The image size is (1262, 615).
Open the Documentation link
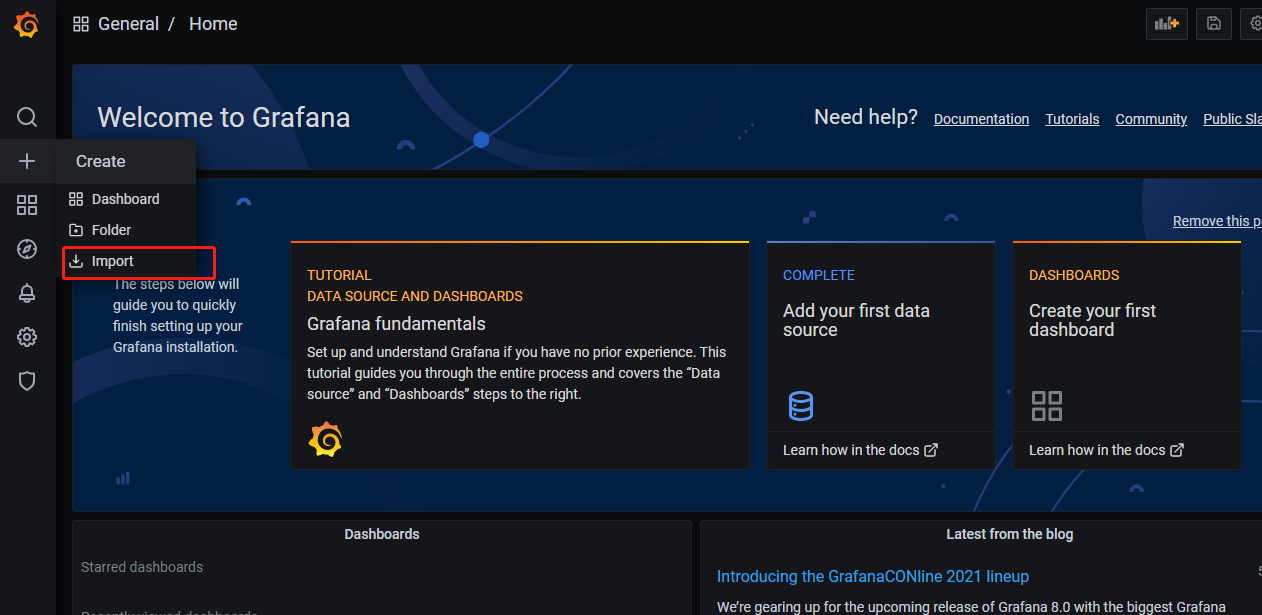tap(981, 119)
